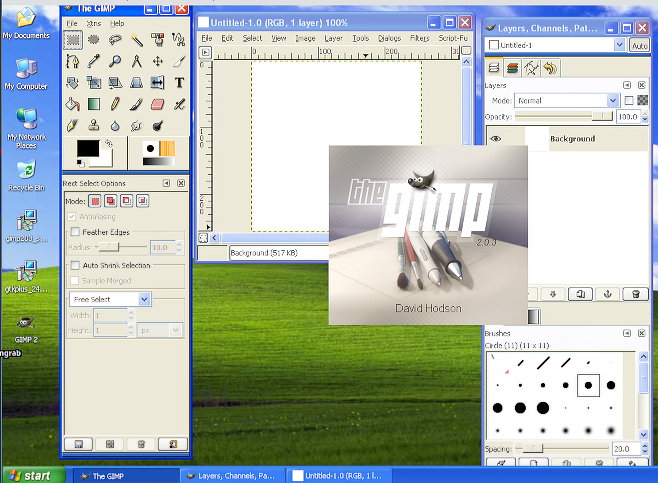Select the Scale tool
Image resolution: width=658 pixels, height=483 pixels.
[94, 83]
